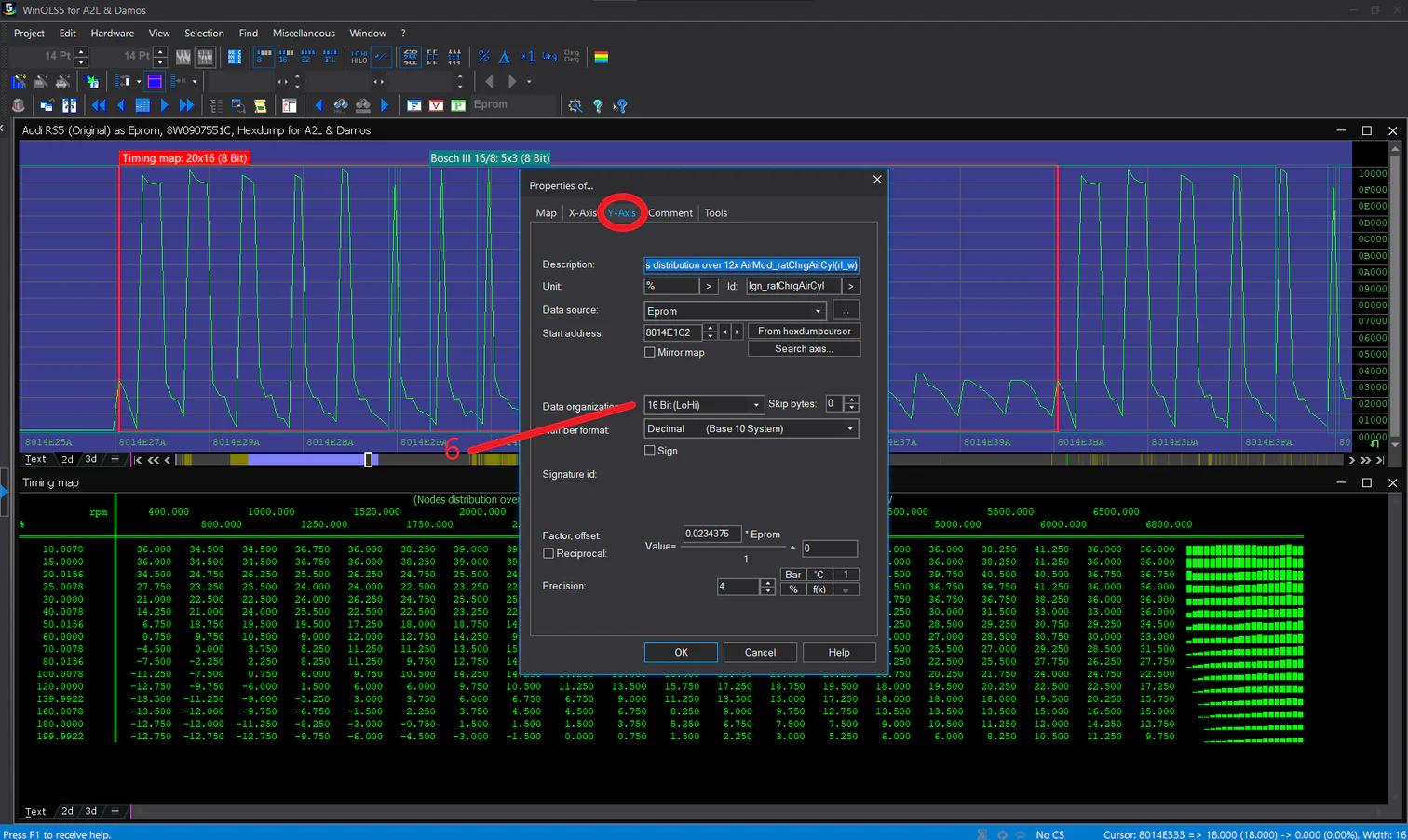Click the Id field Ign_ratChrgAirCyl
The image size is (1408, 840).
pyautogui.click(x=793, y=286)
